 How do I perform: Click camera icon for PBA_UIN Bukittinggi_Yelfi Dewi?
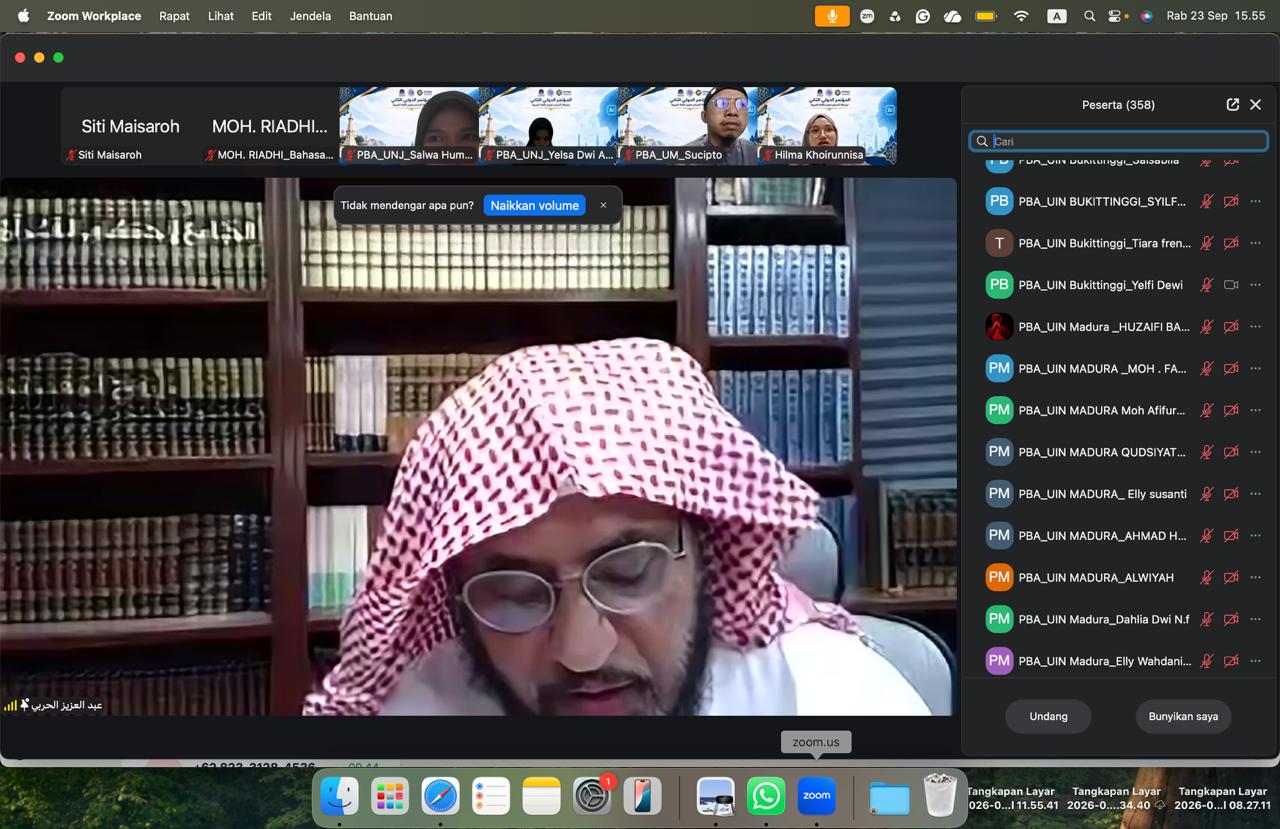1231,285
